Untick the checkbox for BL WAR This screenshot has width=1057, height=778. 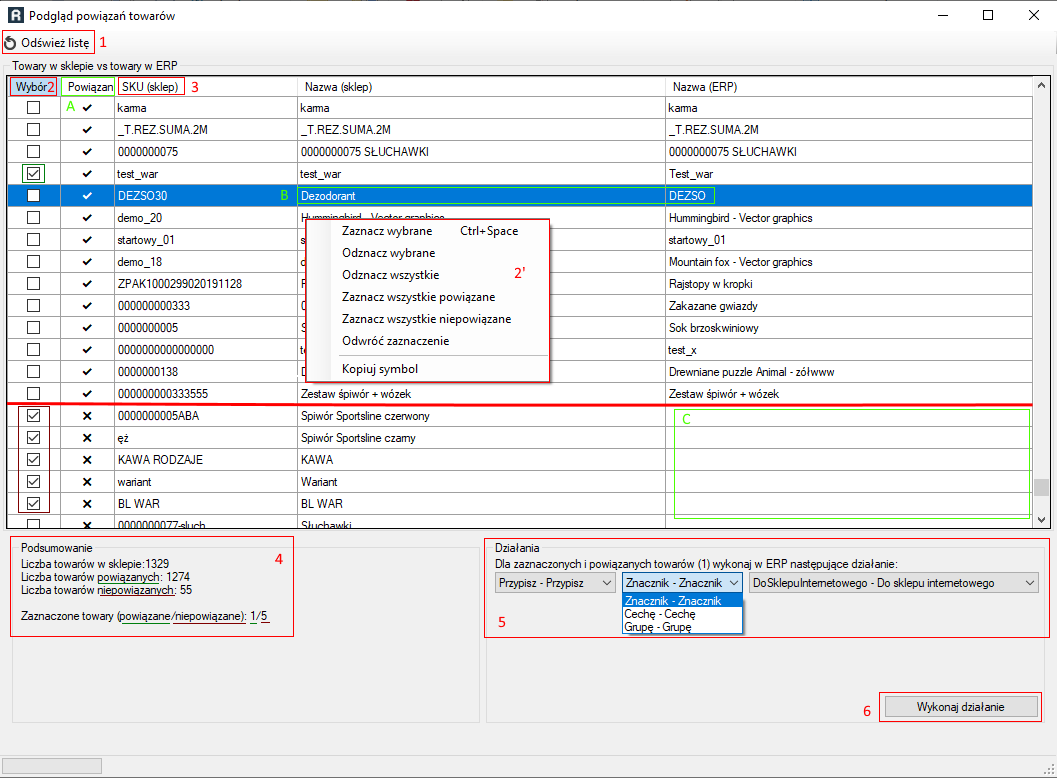tap(33, 504)
